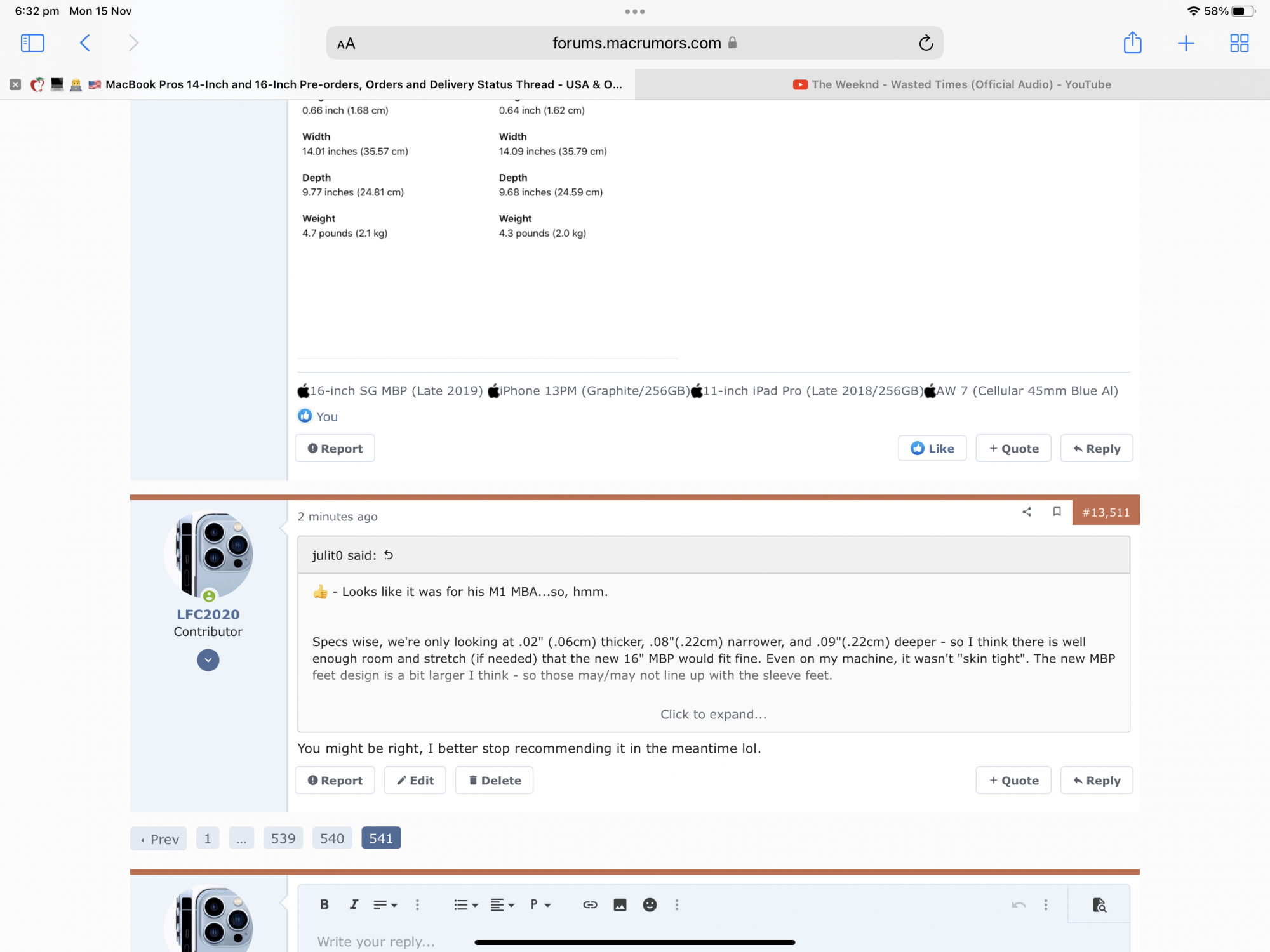Like the post above
Viewport: 1270px width, 952px height.
point(932,449)
